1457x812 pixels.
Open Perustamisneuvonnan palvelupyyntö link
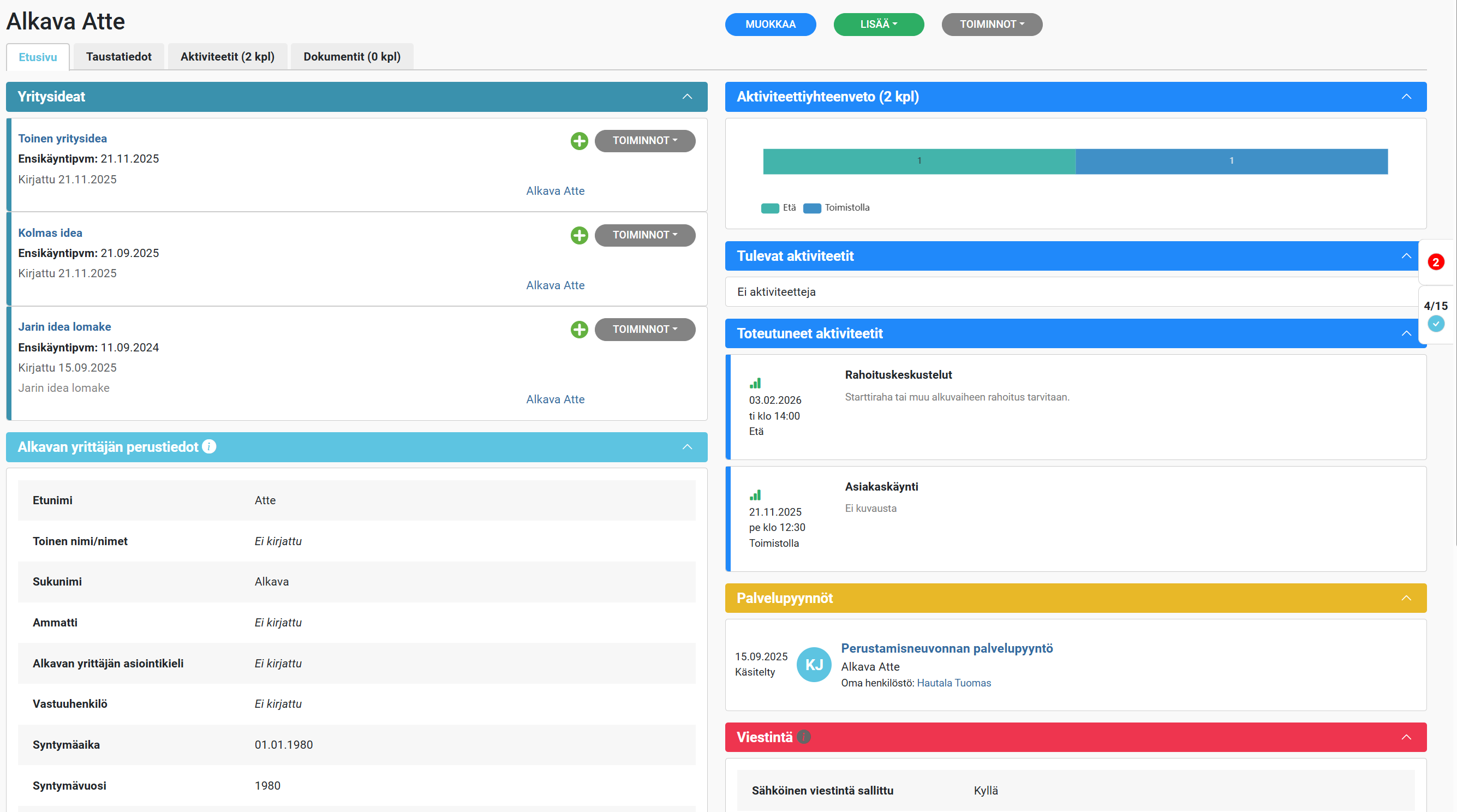point(946,648)
